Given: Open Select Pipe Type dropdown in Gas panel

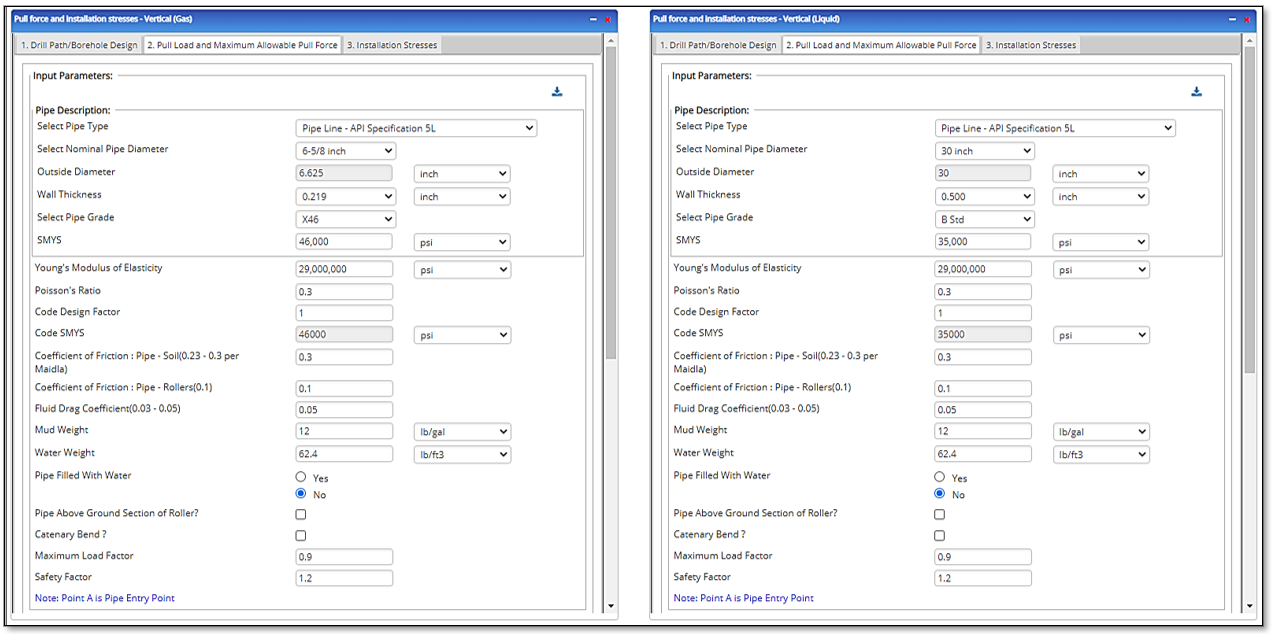Looking at the screenshot, I should click(x=416, y=128).
